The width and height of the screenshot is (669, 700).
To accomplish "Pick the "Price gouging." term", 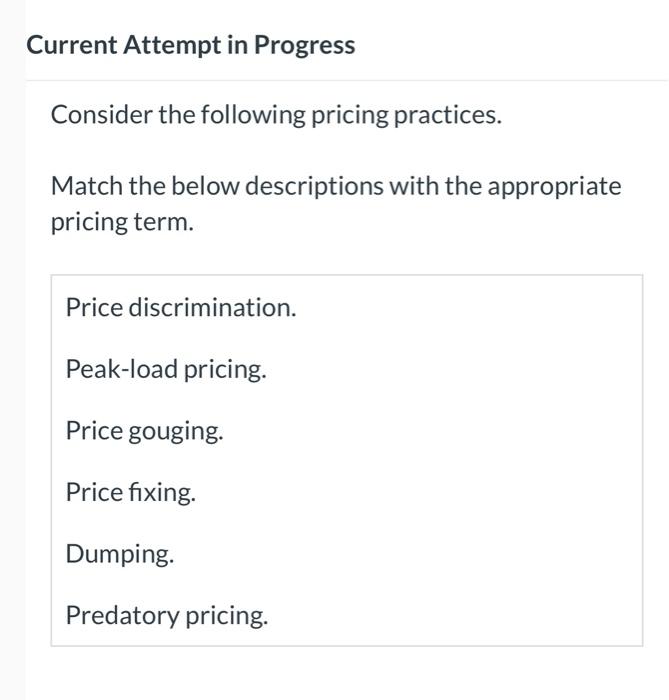I will click(x=145, y=431).
